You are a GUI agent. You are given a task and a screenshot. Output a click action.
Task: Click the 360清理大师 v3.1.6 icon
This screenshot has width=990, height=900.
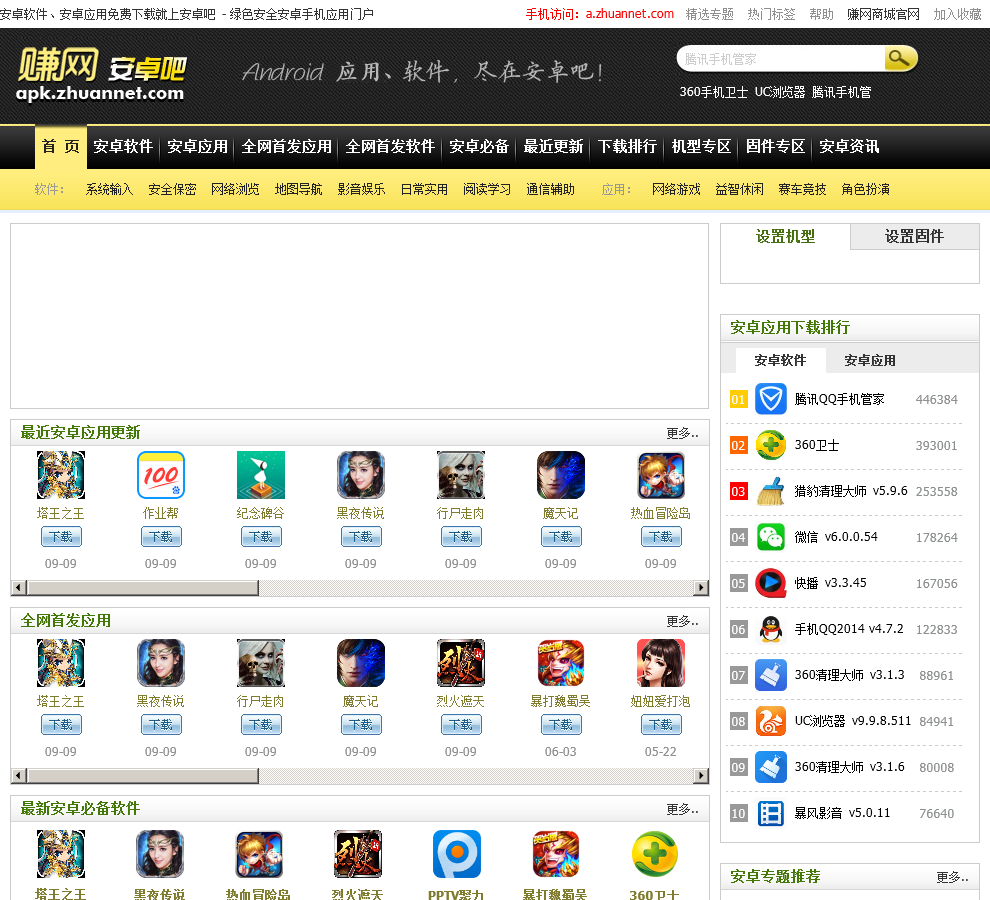tap(771, 767)
